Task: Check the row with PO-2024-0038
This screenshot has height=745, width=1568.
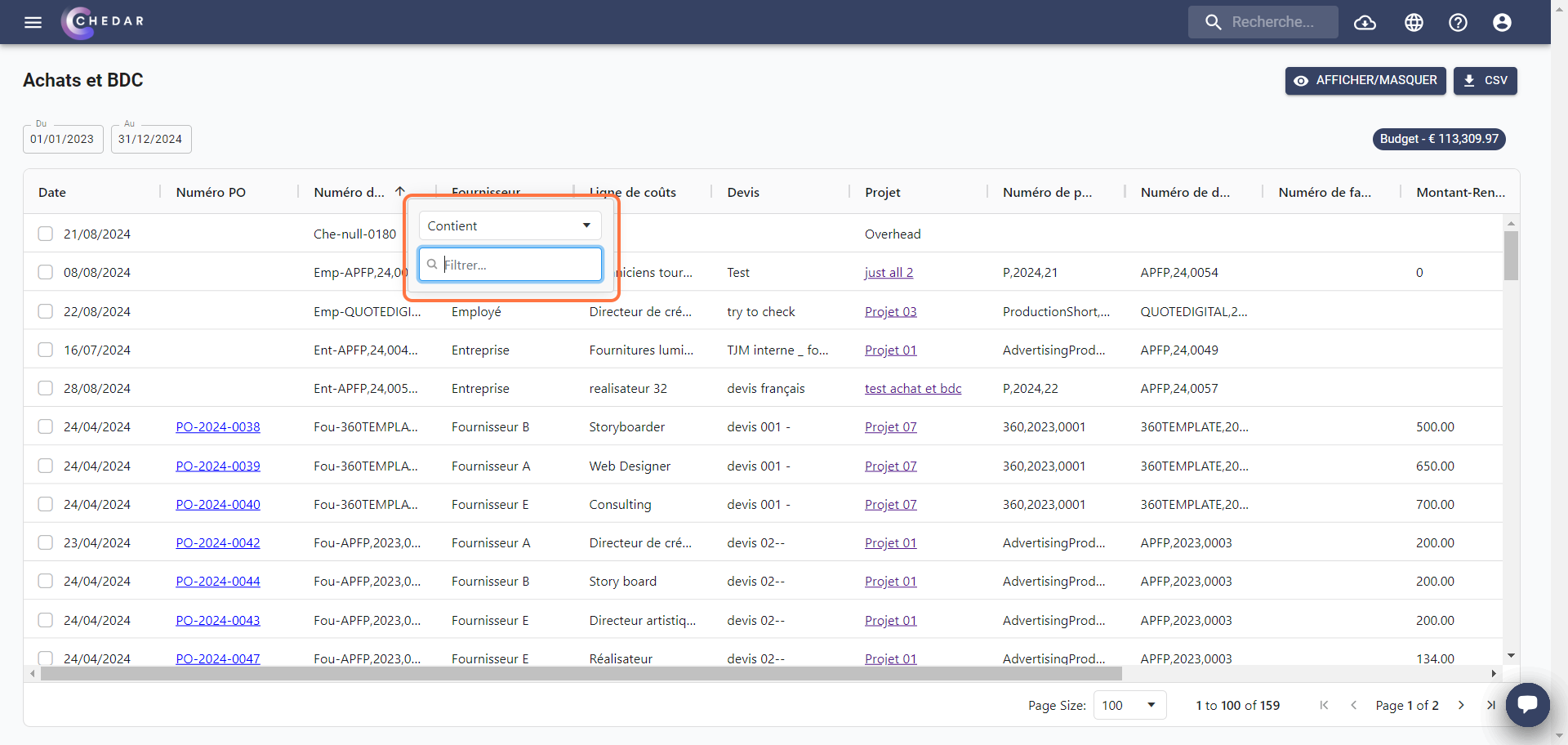Action: pos(46,426)
